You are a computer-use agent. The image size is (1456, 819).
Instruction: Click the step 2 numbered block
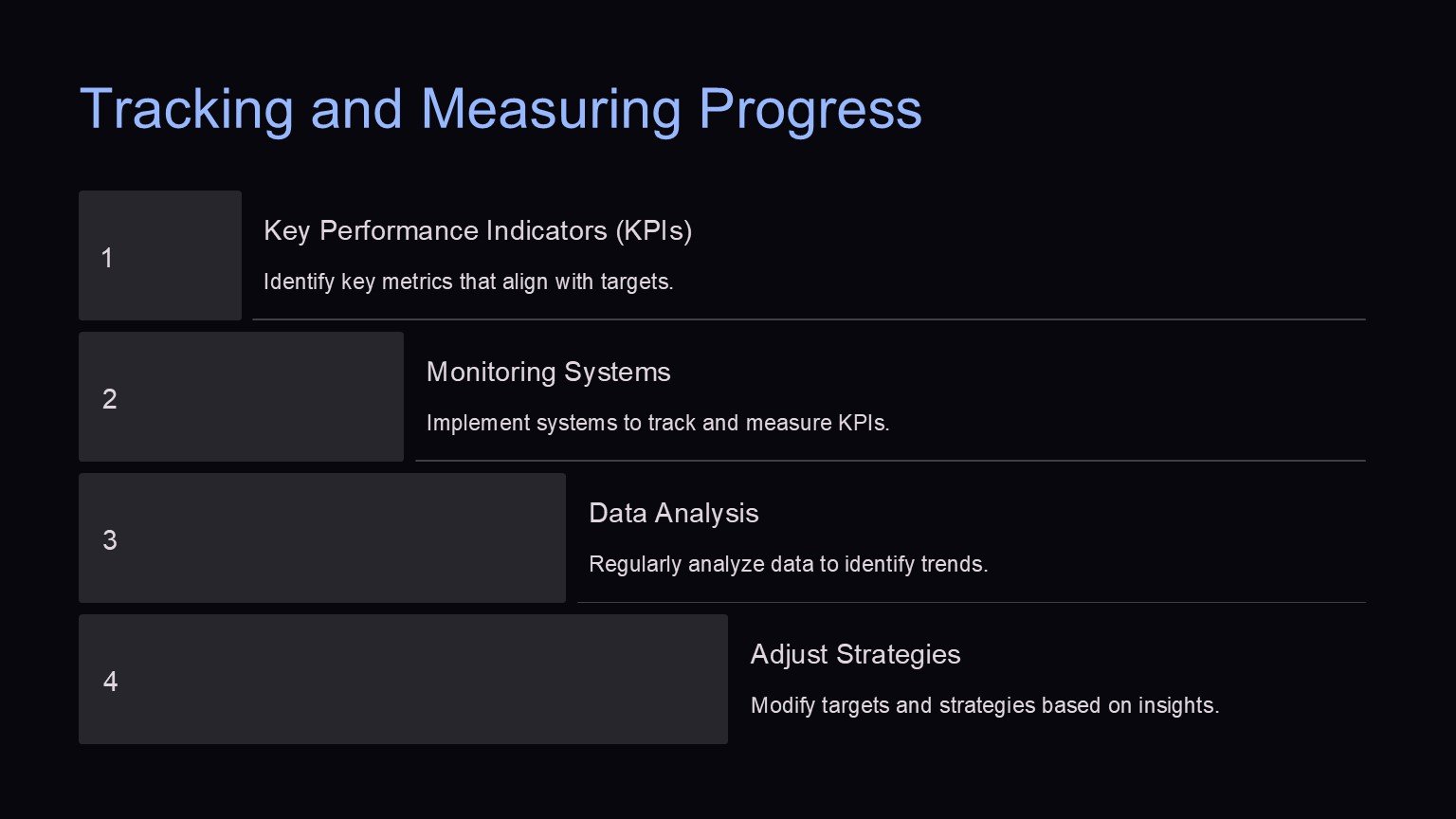[x=241, y=397]
